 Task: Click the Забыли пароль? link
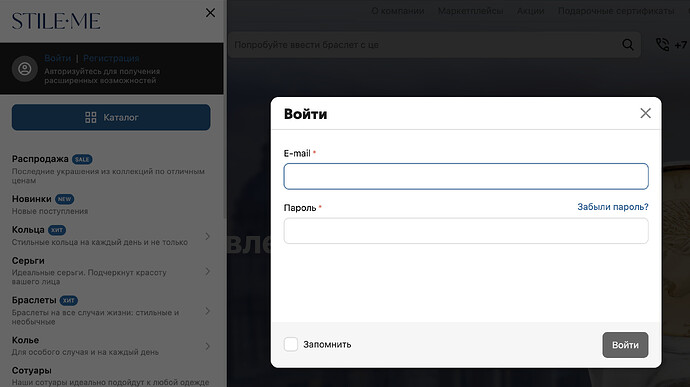(x=613, y=206)
